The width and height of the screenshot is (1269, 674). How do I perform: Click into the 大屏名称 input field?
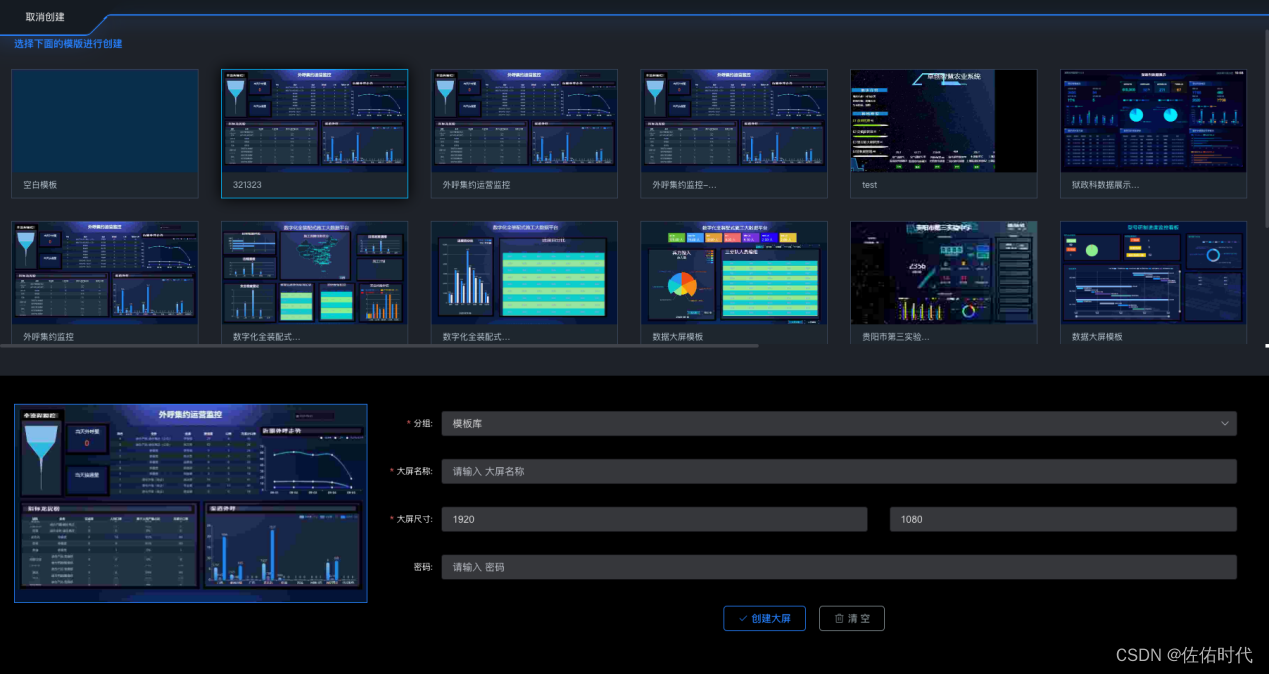pyautogui.click(x=839, y=471)
